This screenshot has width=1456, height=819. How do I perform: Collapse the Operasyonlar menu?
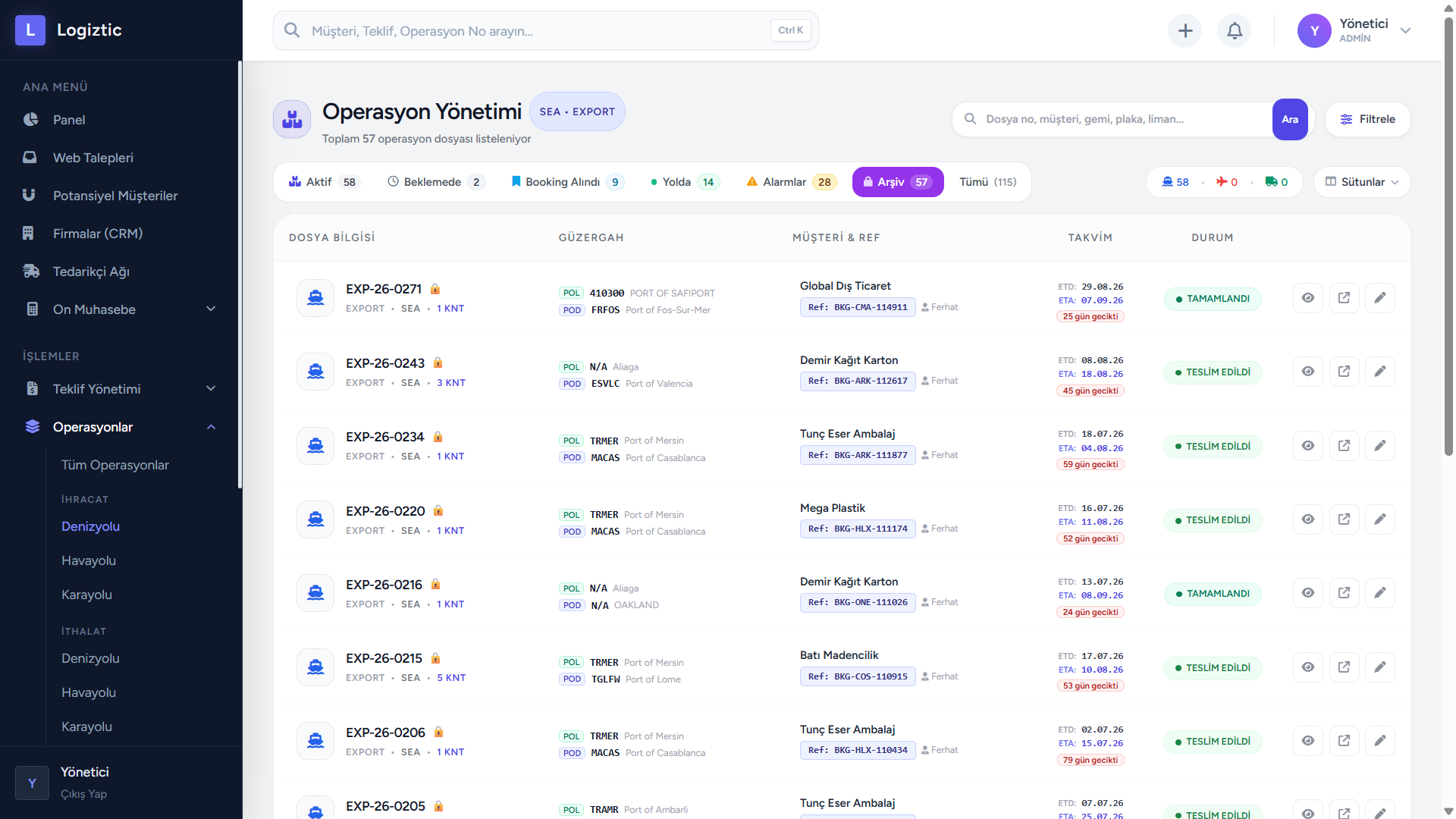coord(121,427)
